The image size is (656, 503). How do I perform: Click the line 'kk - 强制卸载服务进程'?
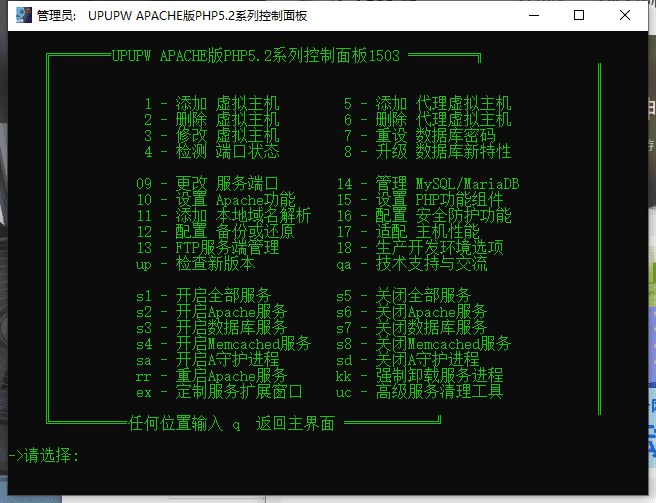[x=420, y=375]
